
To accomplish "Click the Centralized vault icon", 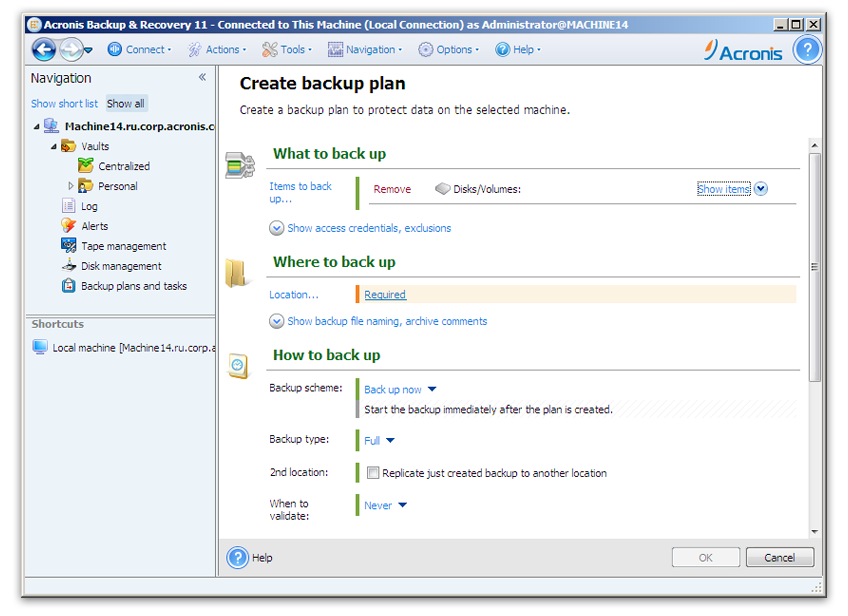I will point(85,165).
